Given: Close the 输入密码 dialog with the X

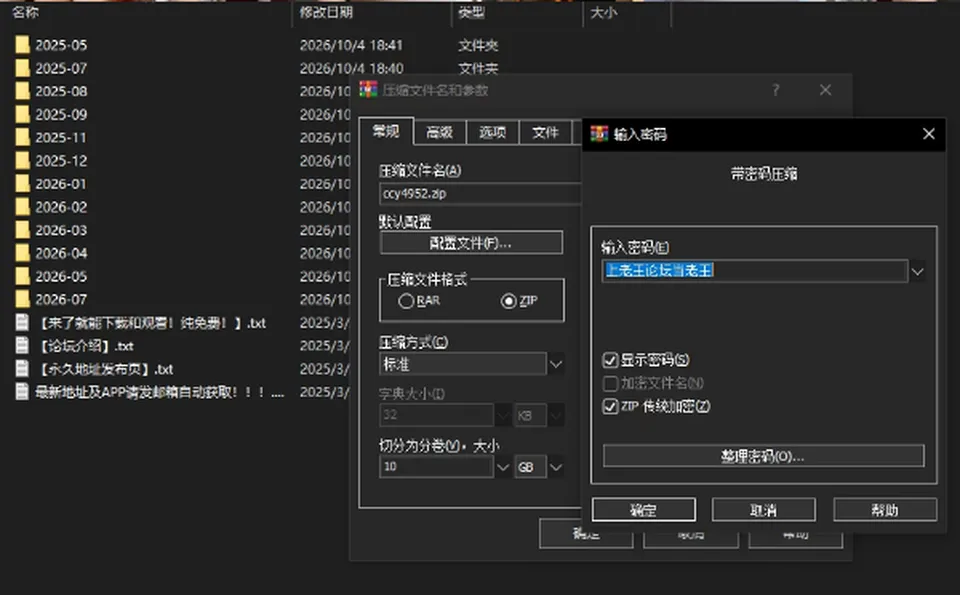Looking at the screenshot, I should tap(928, 133).
